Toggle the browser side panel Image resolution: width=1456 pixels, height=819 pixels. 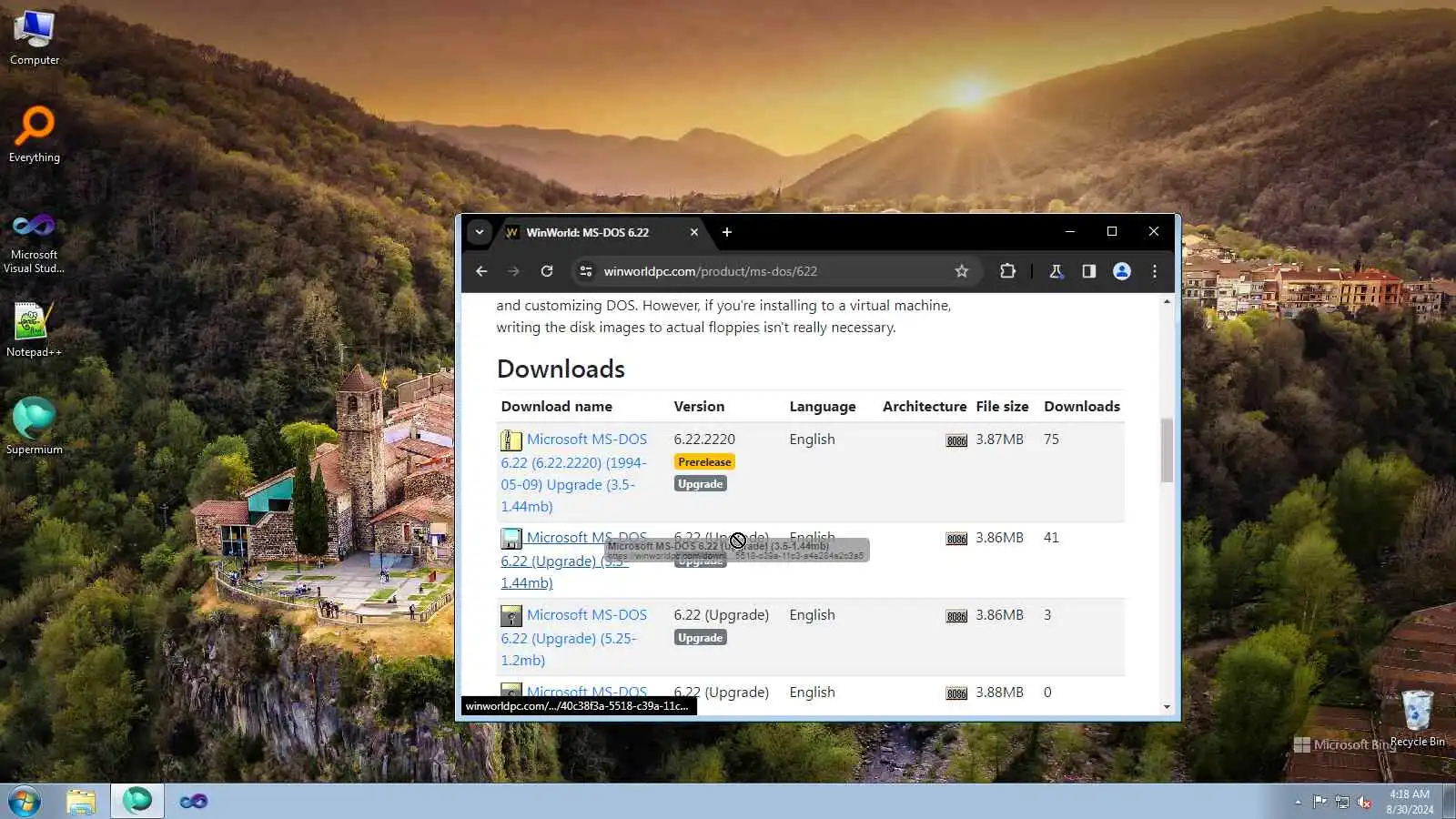click(1088, 271)
